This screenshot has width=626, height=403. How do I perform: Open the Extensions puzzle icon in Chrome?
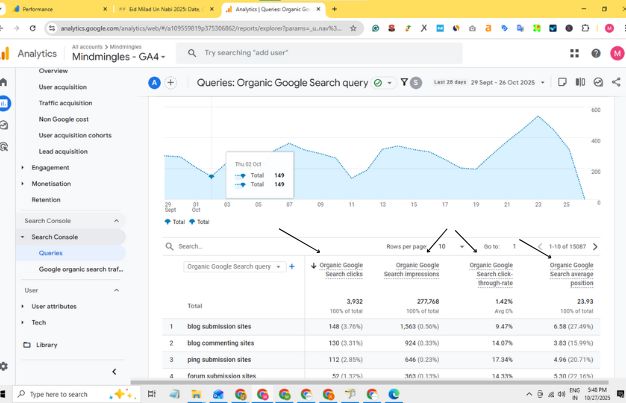[x=585, y=28]
